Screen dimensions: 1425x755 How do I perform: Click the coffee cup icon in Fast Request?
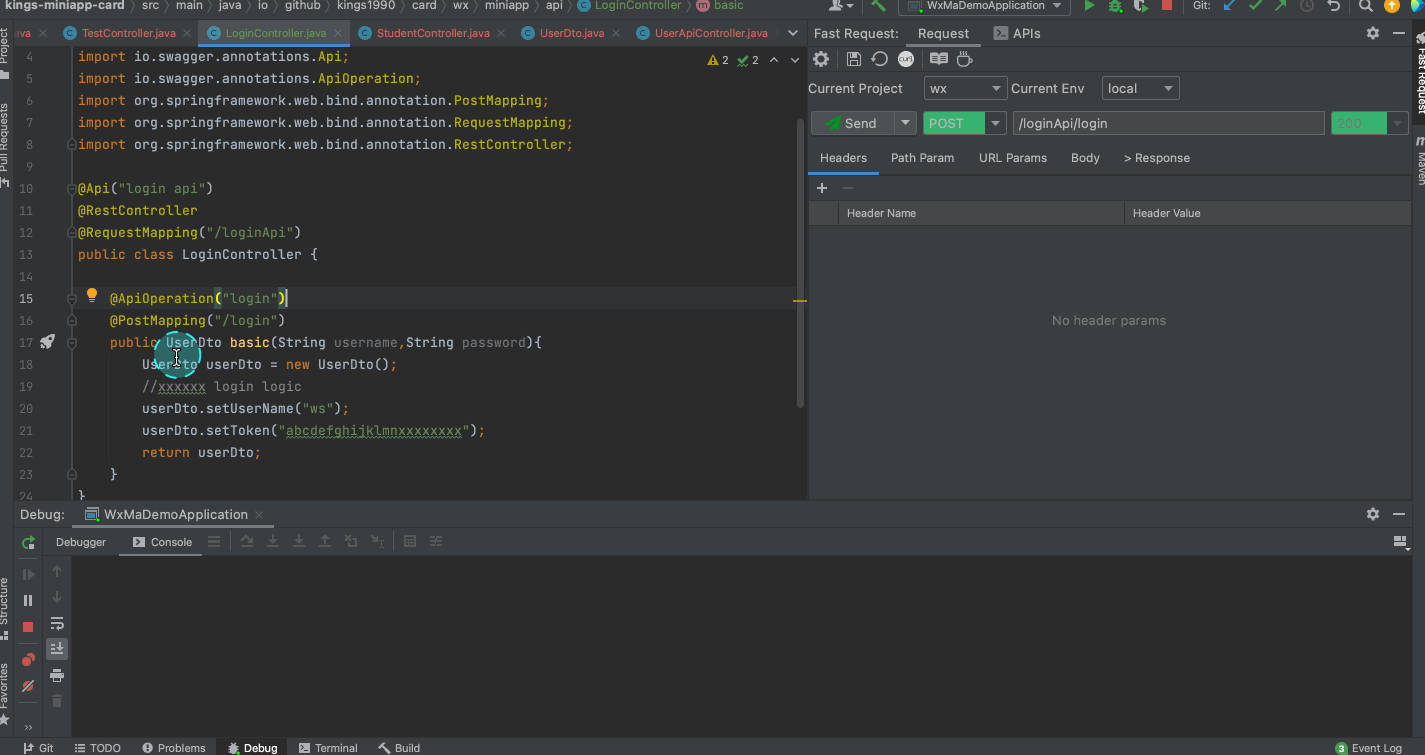[964, 60]
